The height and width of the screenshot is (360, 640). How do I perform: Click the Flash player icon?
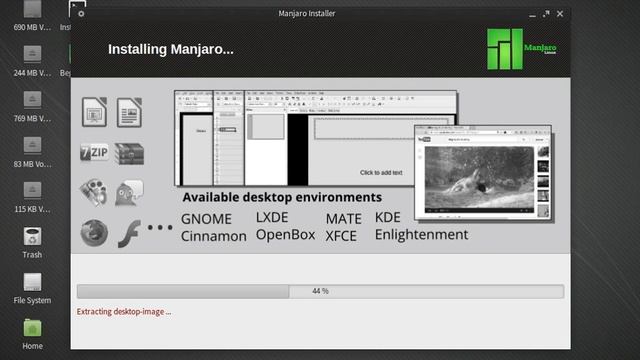pos(129,233)
